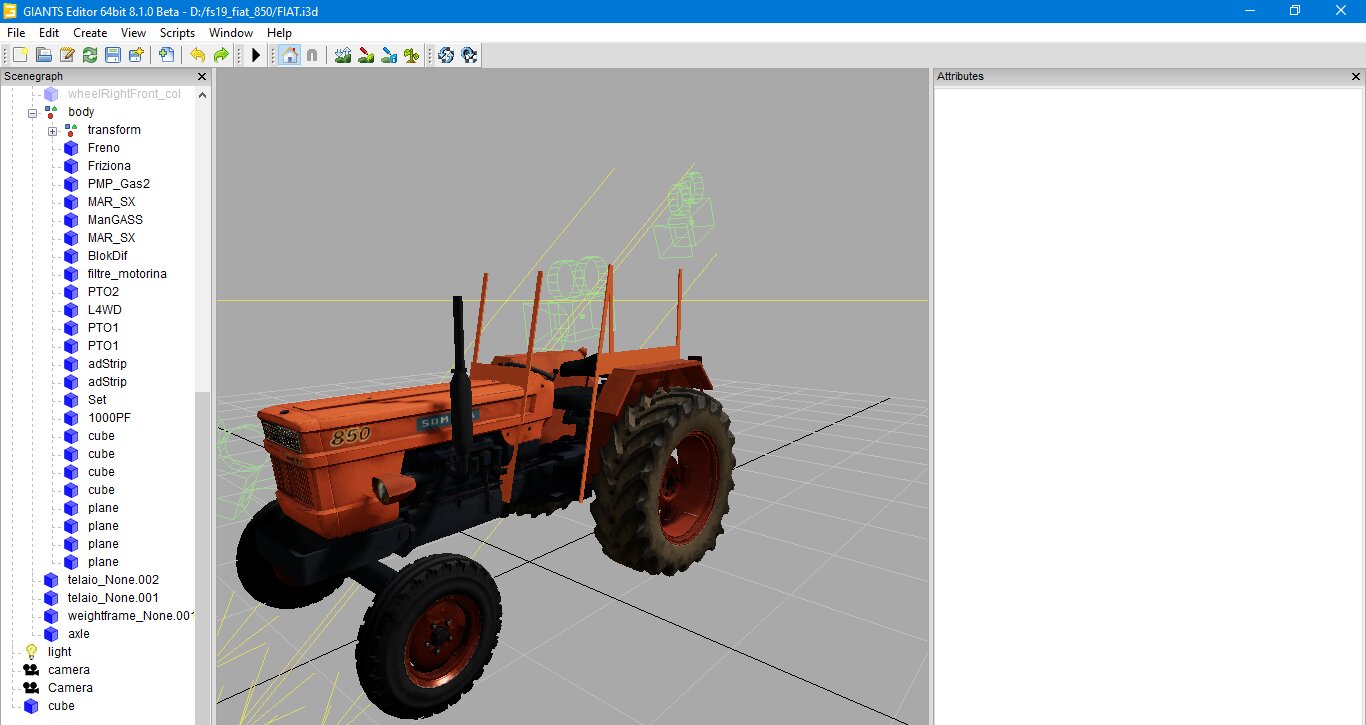Click the blue cube icon beside BlokDif
The image size is (1366, 725).
point(71,256)
